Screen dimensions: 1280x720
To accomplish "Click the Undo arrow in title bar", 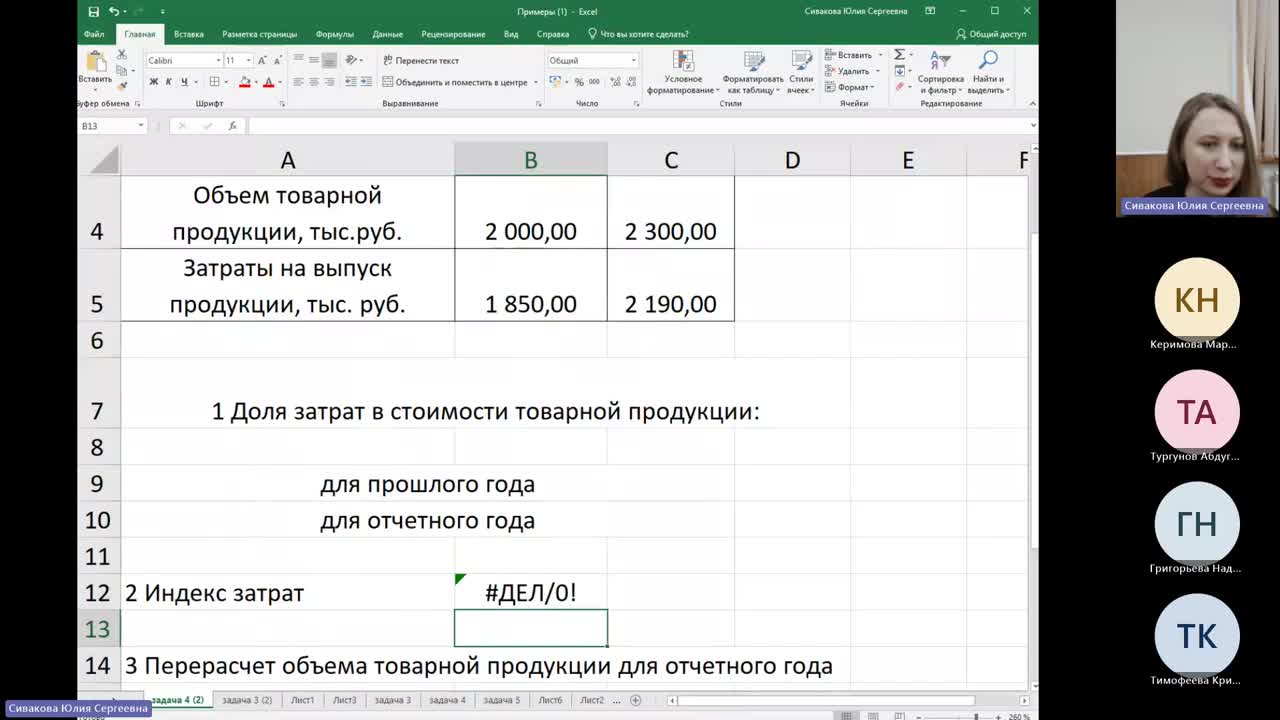I will click(x=114, y=11).
